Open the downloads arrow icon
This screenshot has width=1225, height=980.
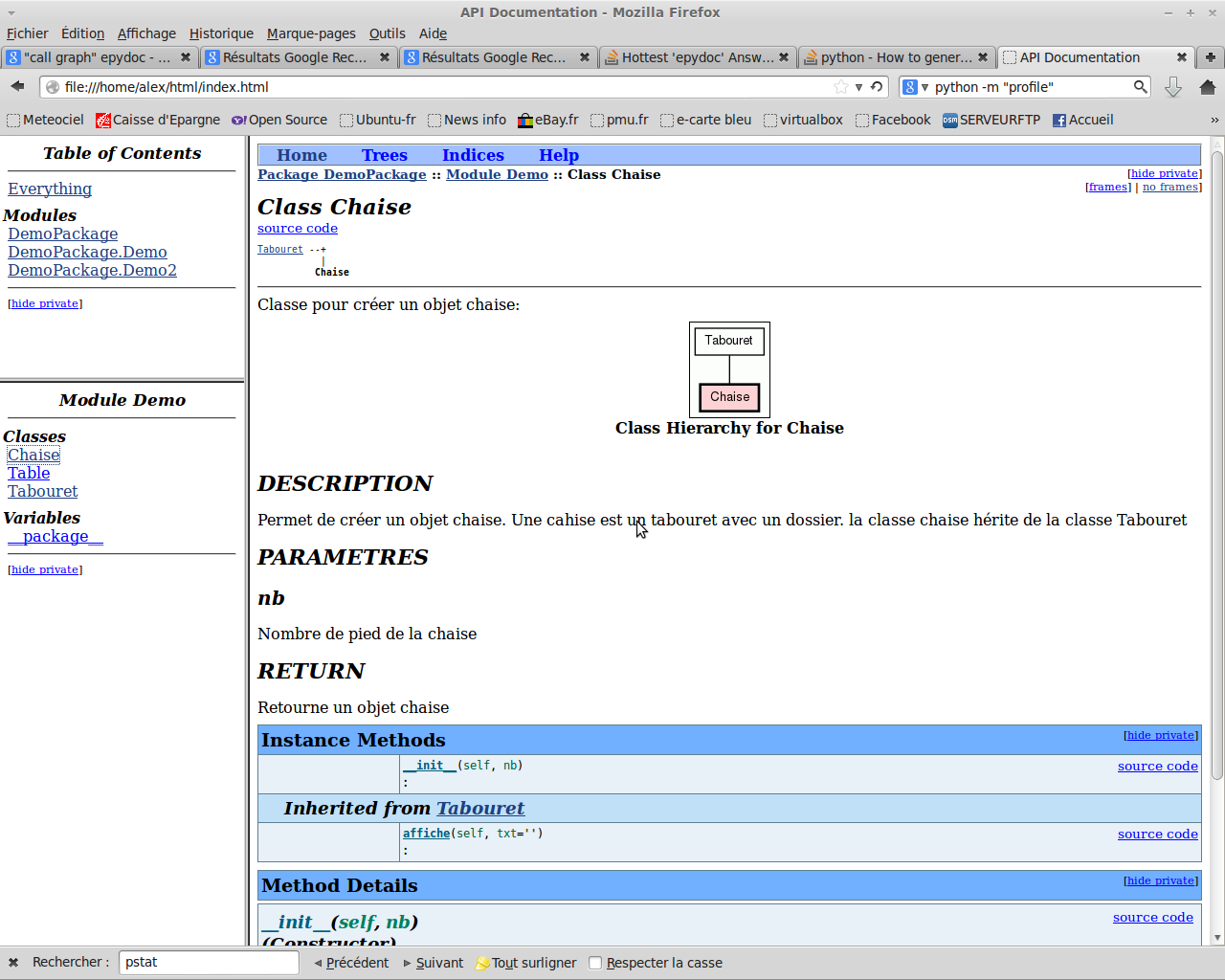tap(1172, 87)
